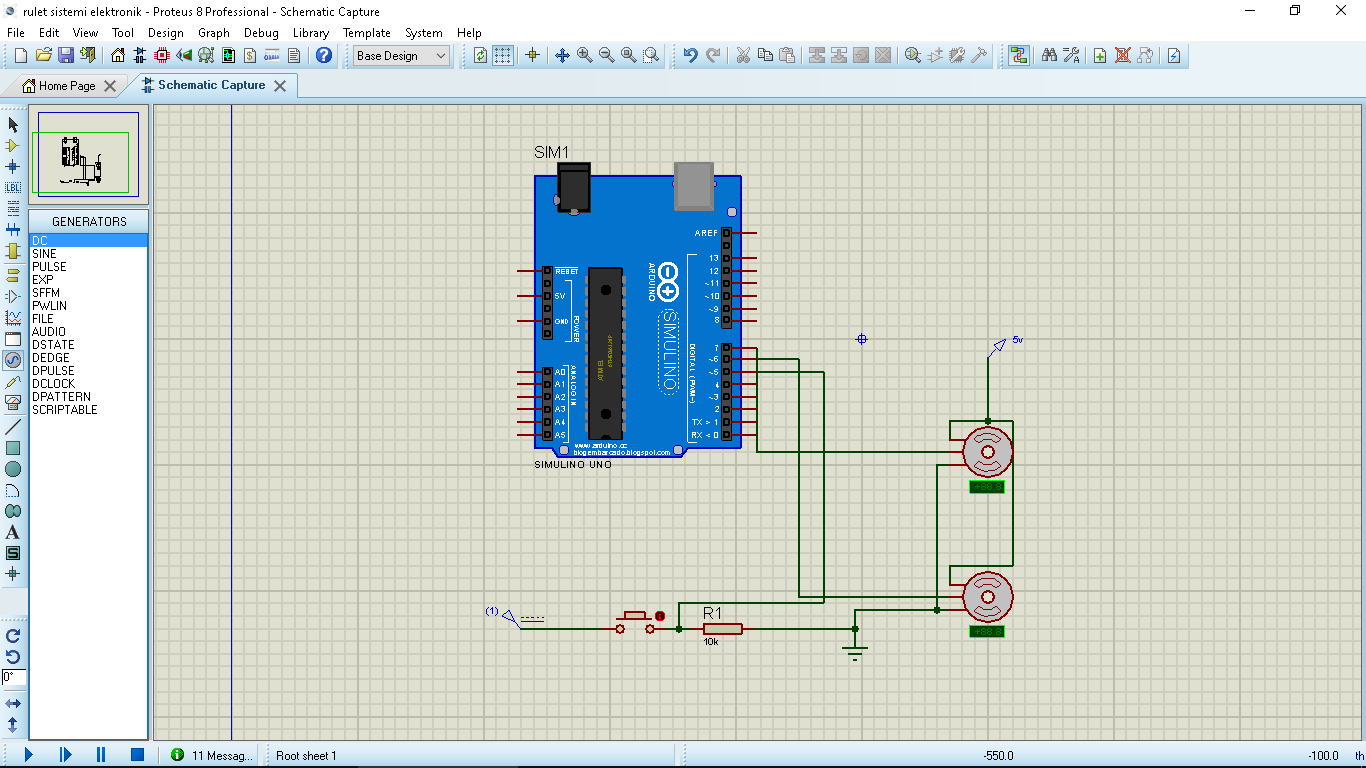The width and height of the screenshot is (1366, 768).
Task: Open a project using the folder icon
Action: [43, 56]
